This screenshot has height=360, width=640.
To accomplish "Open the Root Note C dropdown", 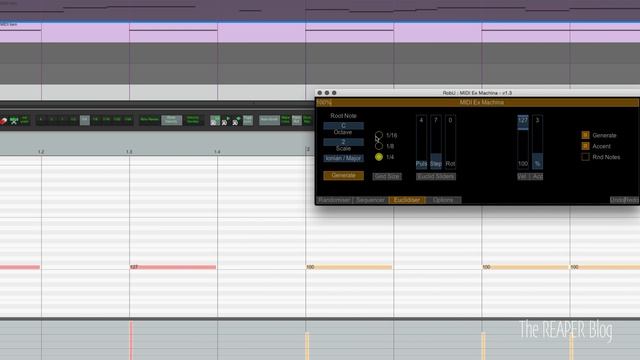I will point(343,126).
